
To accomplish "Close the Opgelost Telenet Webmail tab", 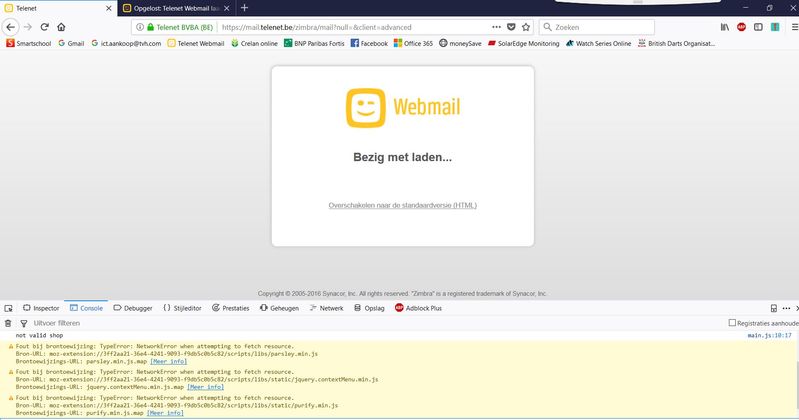I will (227, 8).
